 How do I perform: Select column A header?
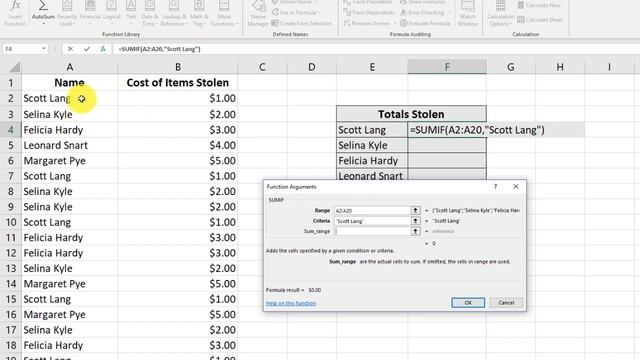70,67
